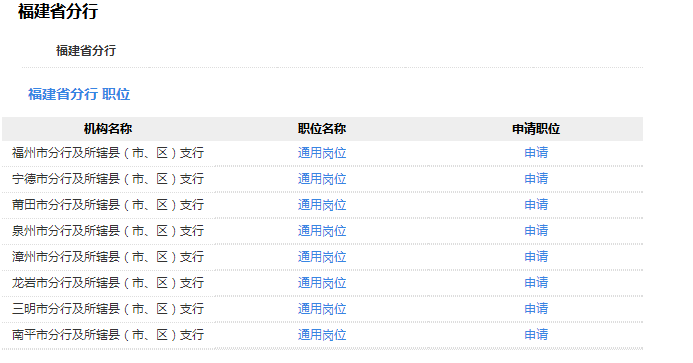Click the 机构名称 column header
Screen dimensions: 693x363
108,129
